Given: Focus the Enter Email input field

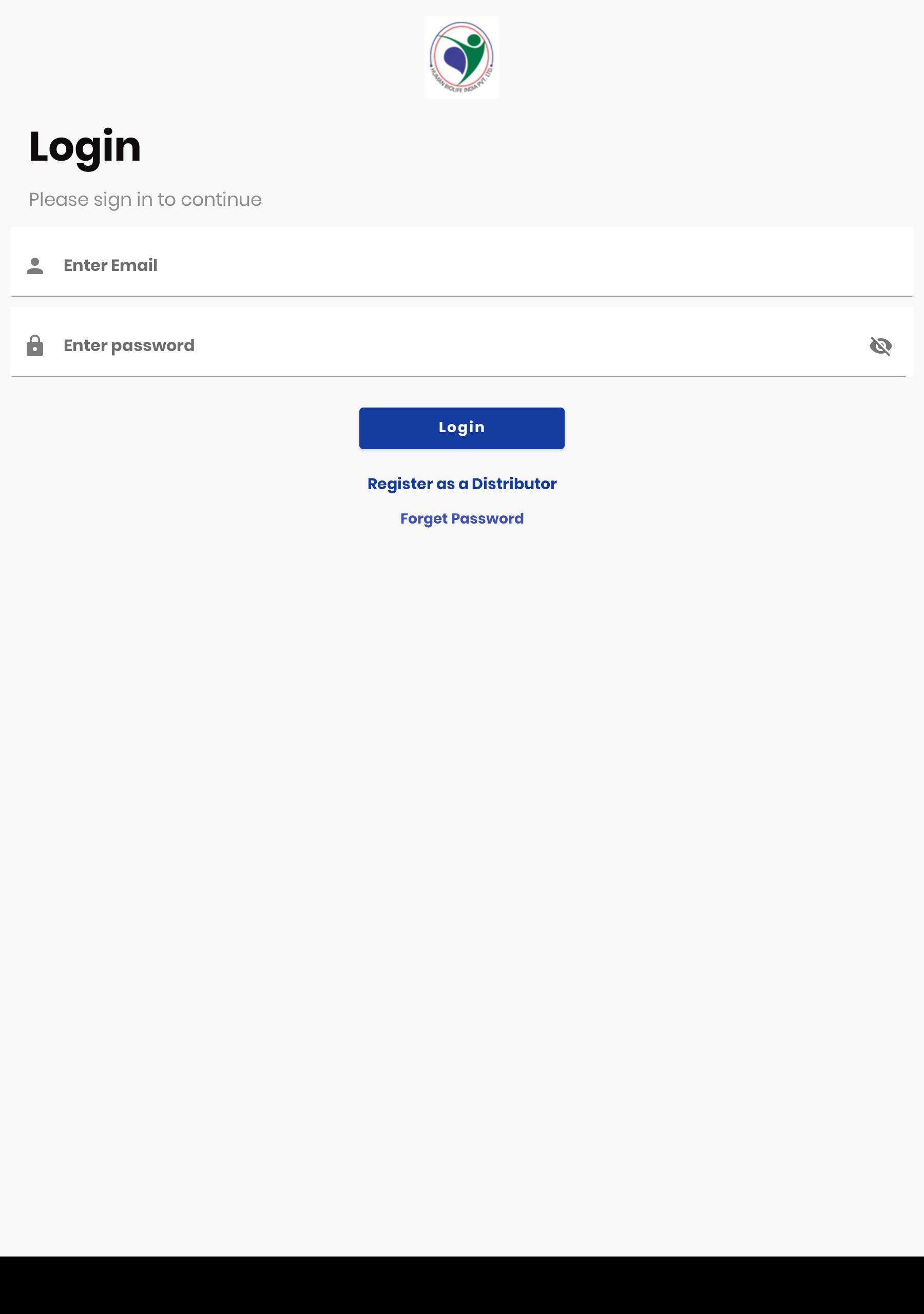Looking at the screenshot, I should point(461,262).
